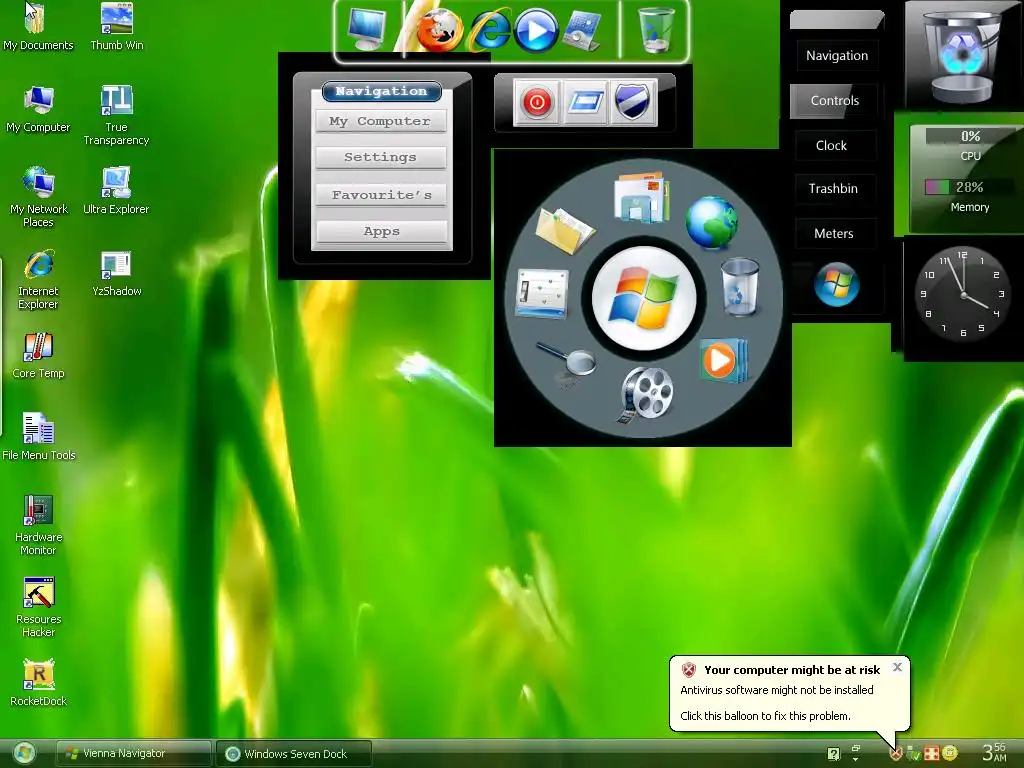Open My Documents desktop icon

38,27
